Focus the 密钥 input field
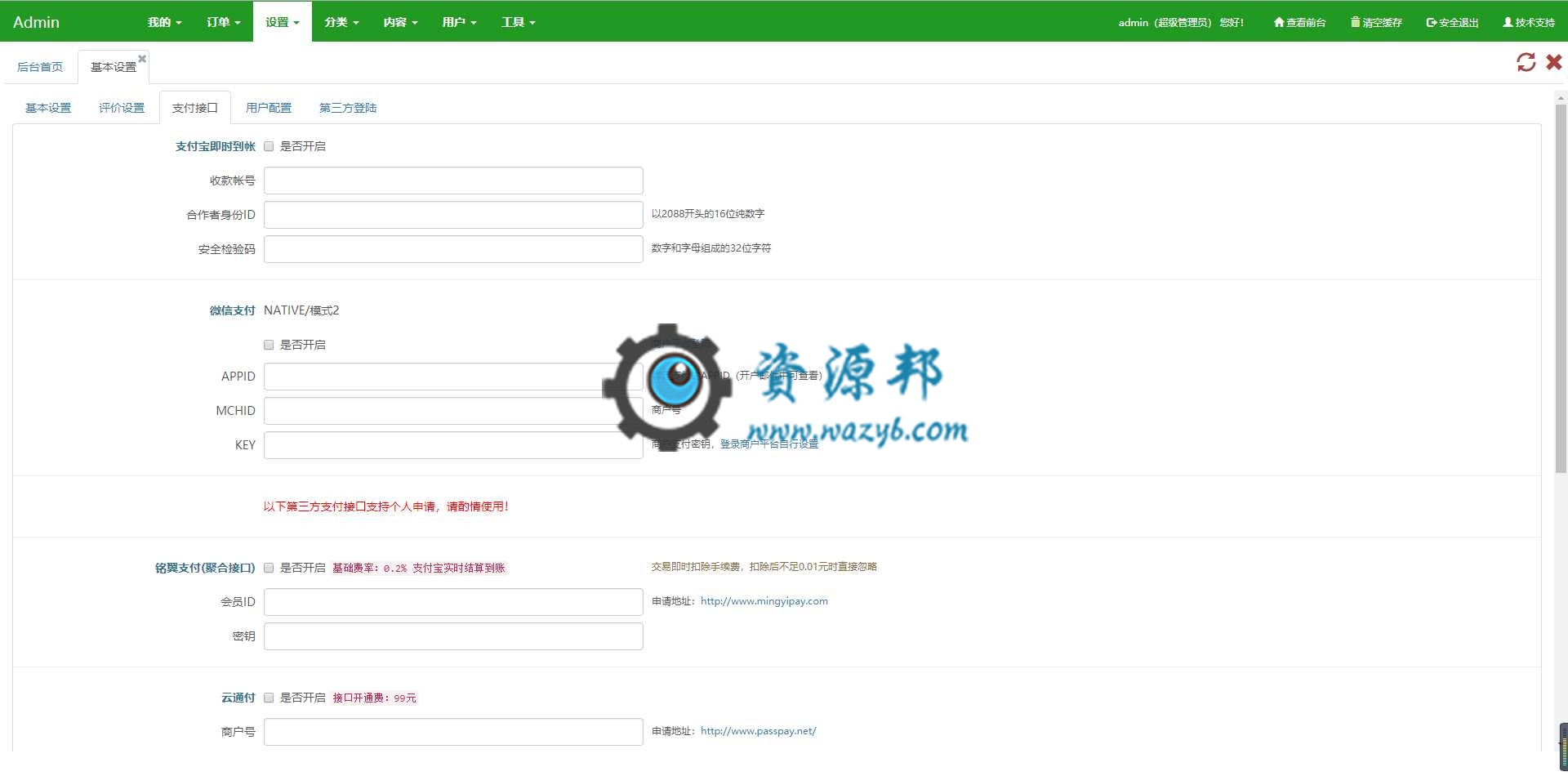 [453, 636]
